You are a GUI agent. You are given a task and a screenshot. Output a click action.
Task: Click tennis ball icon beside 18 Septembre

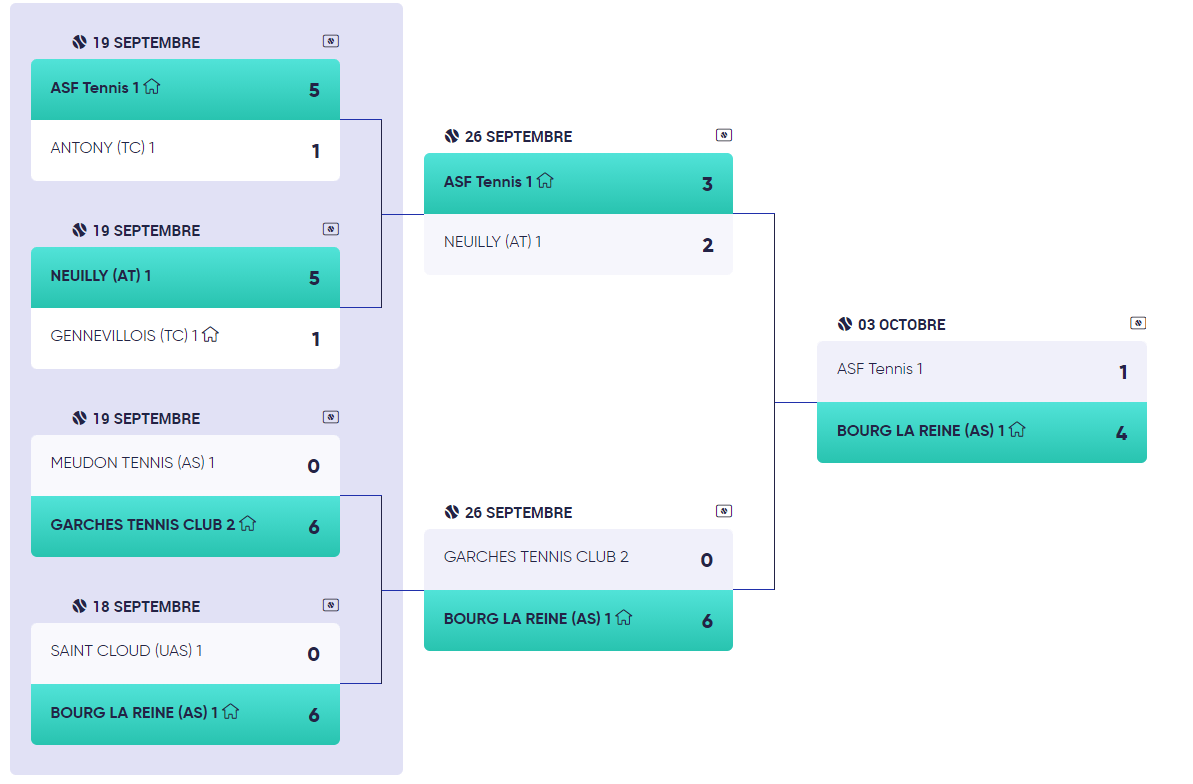[x=80, y=606]
